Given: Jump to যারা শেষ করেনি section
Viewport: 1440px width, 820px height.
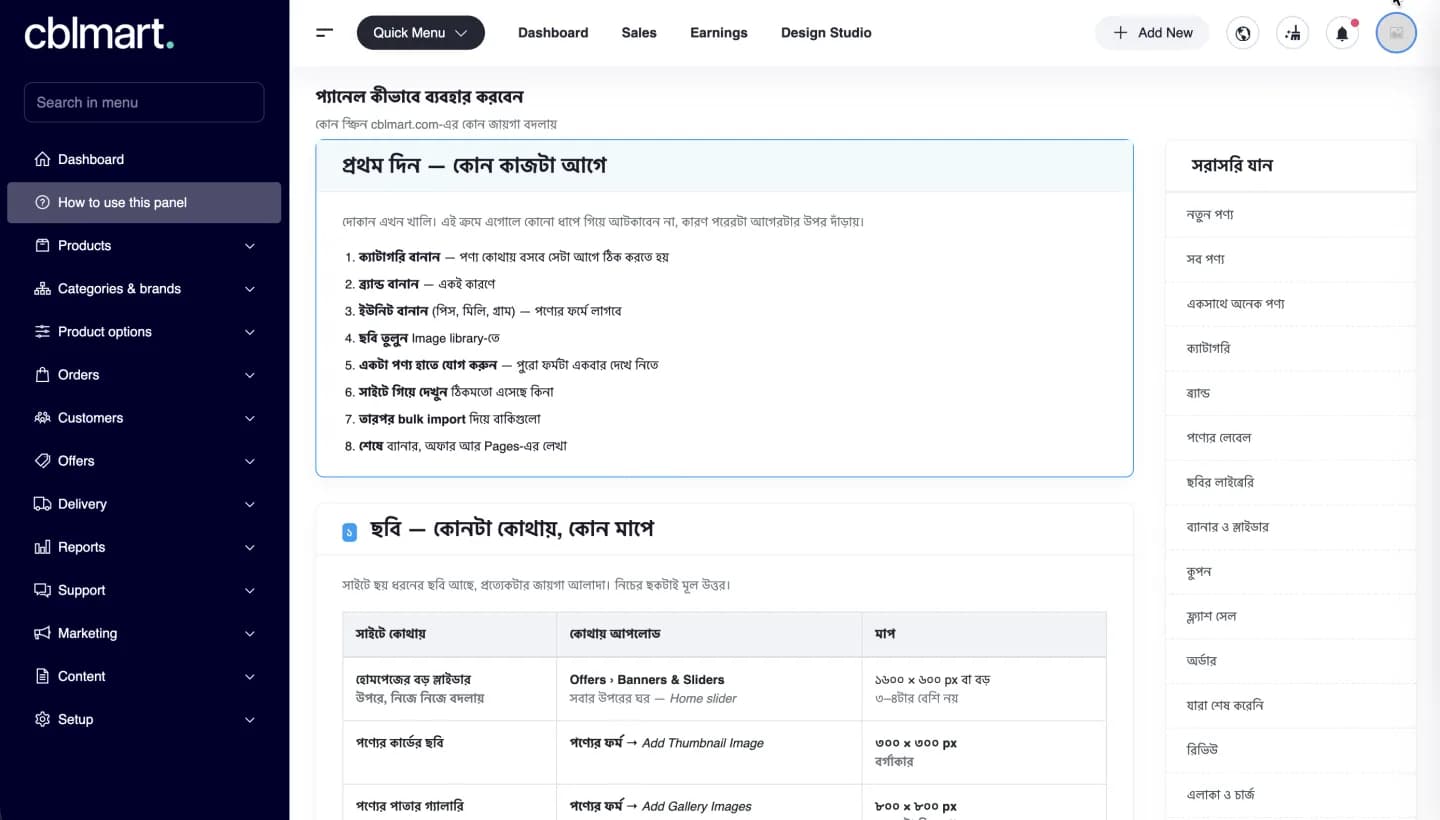Looking at the screenshot, I should pyautogui.click(x=1290, y=705).
